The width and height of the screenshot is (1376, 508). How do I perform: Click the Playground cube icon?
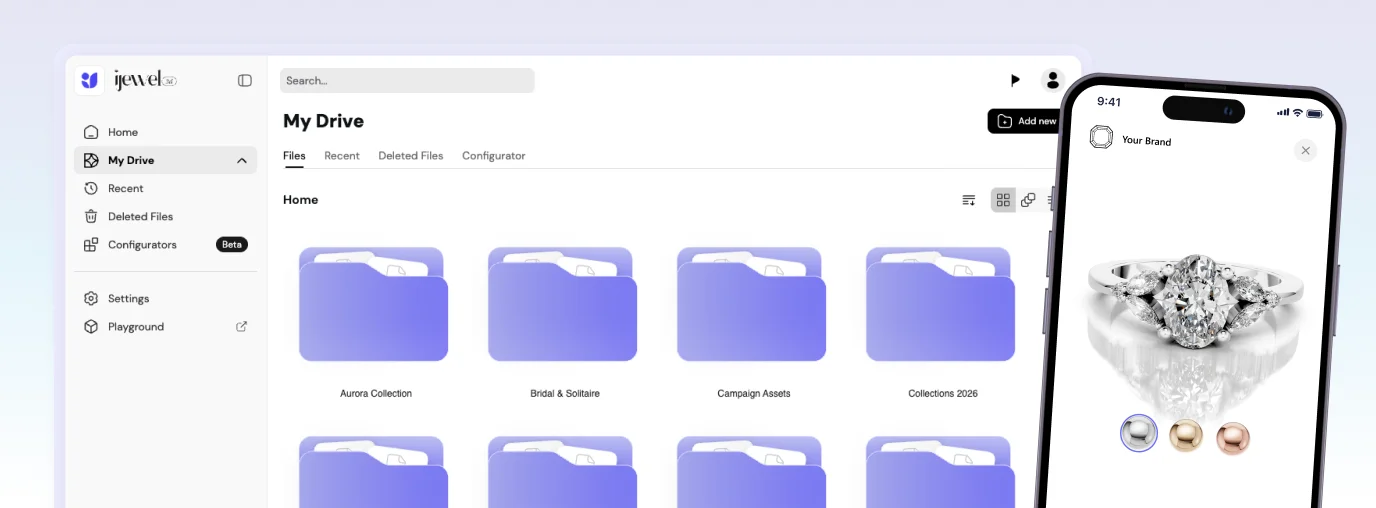click(91, 326)
